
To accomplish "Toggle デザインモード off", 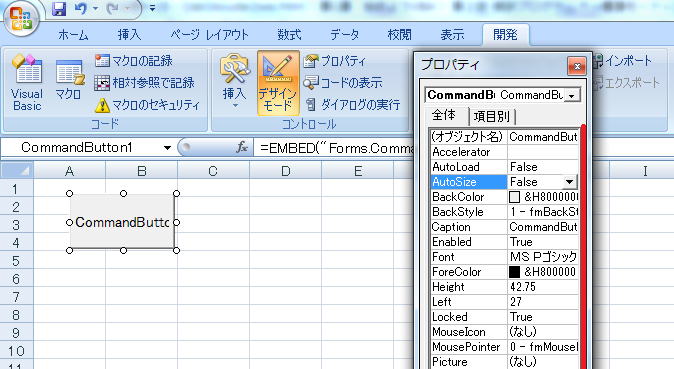I will pyautogui.click(x=278, y=83).
